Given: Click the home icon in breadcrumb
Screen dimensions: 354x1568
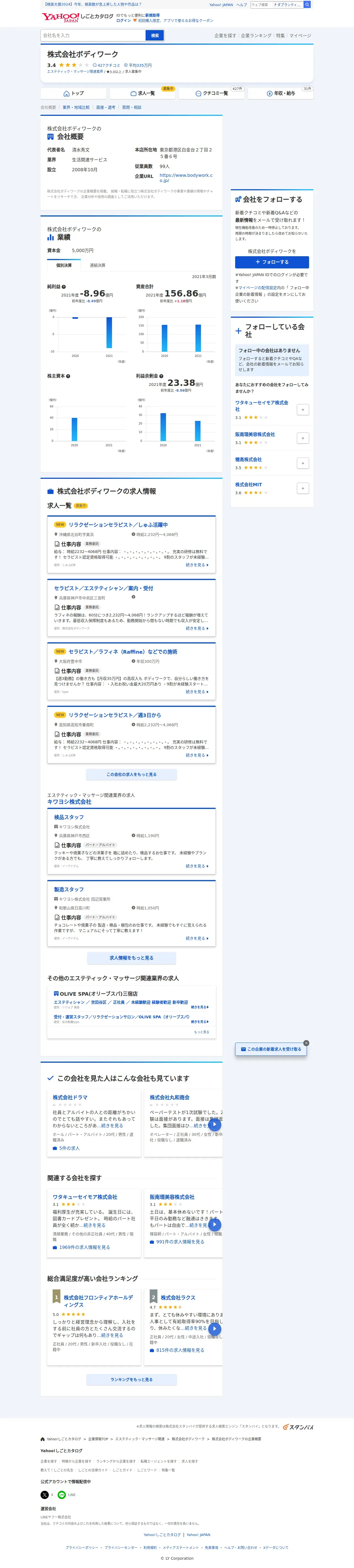Looking at the screenshot, I should coord(42,1439).
